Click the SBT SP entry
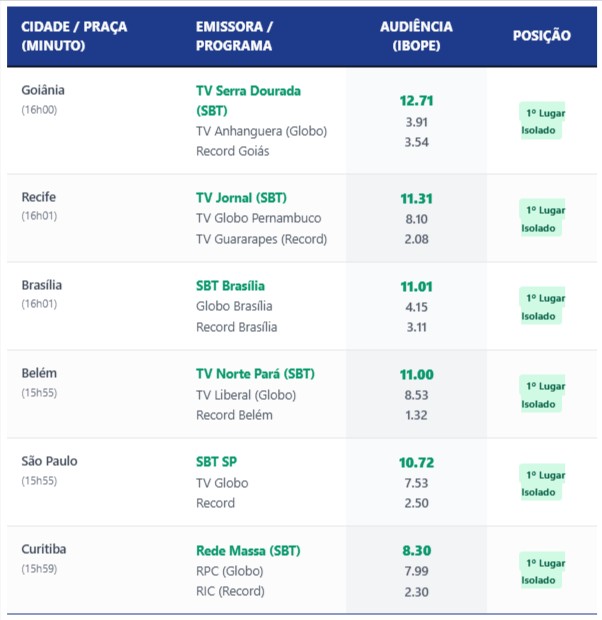The height and width of the screenshot is (620, 602). click(x=216, y=462)
